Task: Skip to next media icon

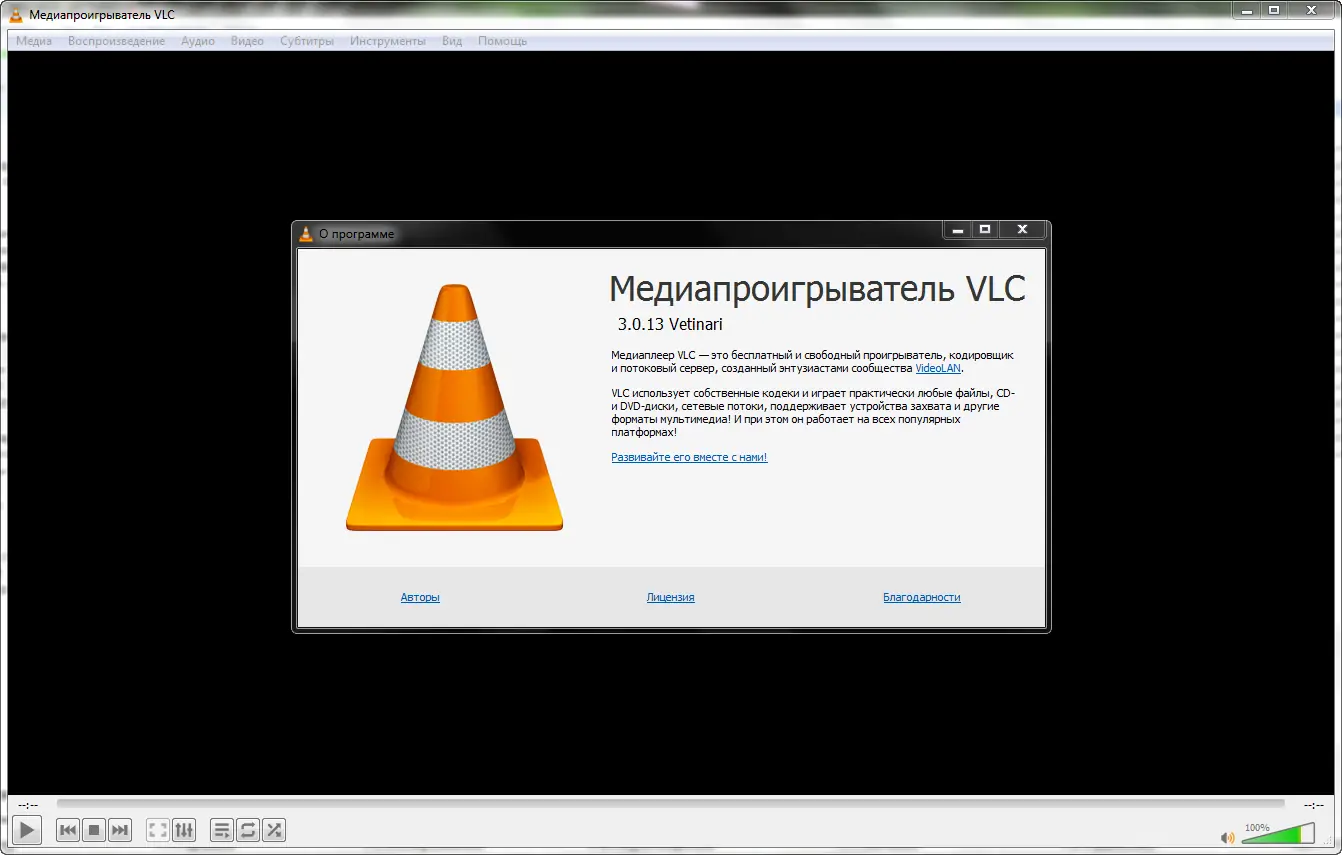Action: [119, 830]
